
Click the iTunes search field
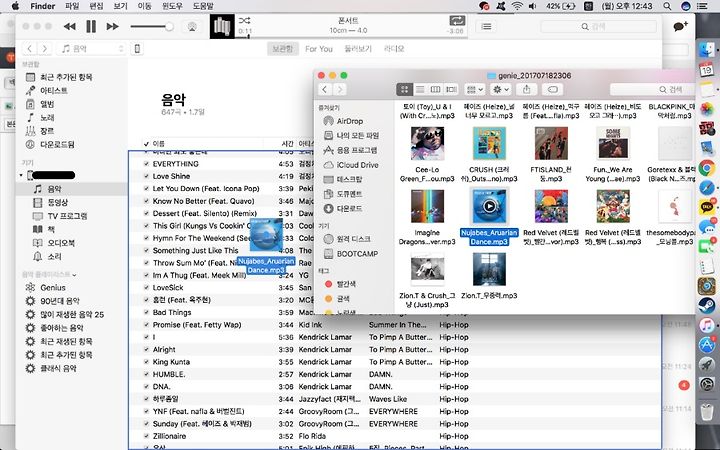click(598, 27)
